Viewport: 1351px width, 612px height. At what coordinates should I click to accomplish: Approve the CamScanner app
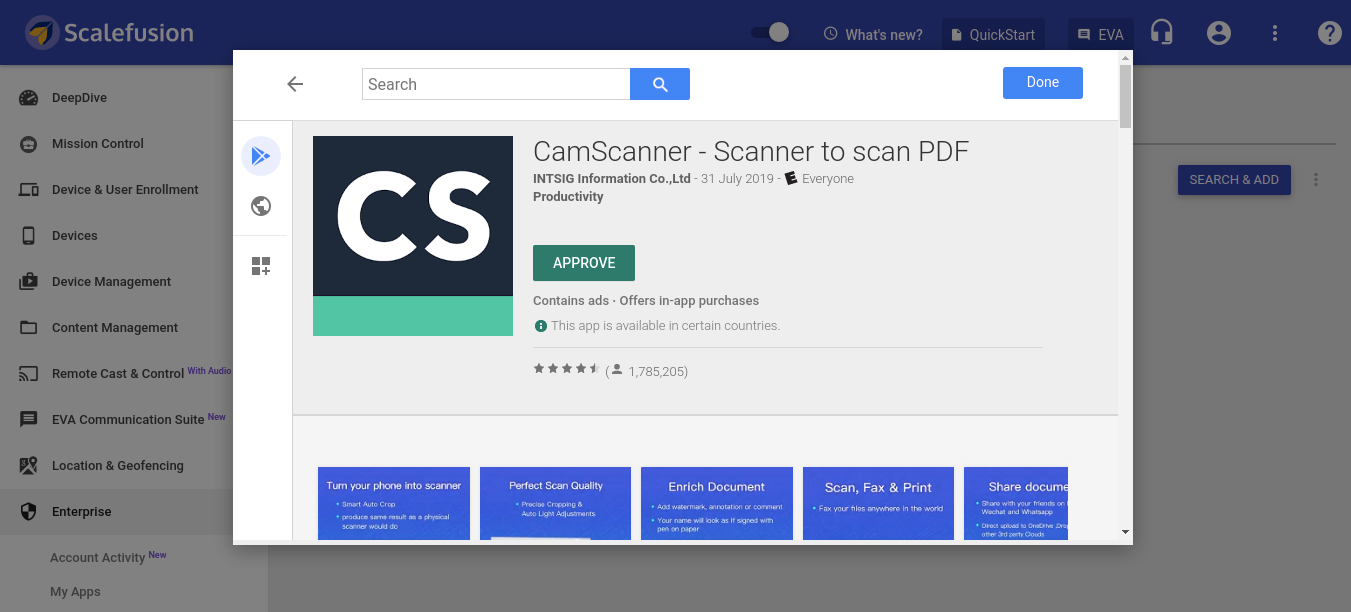[584, 263]
